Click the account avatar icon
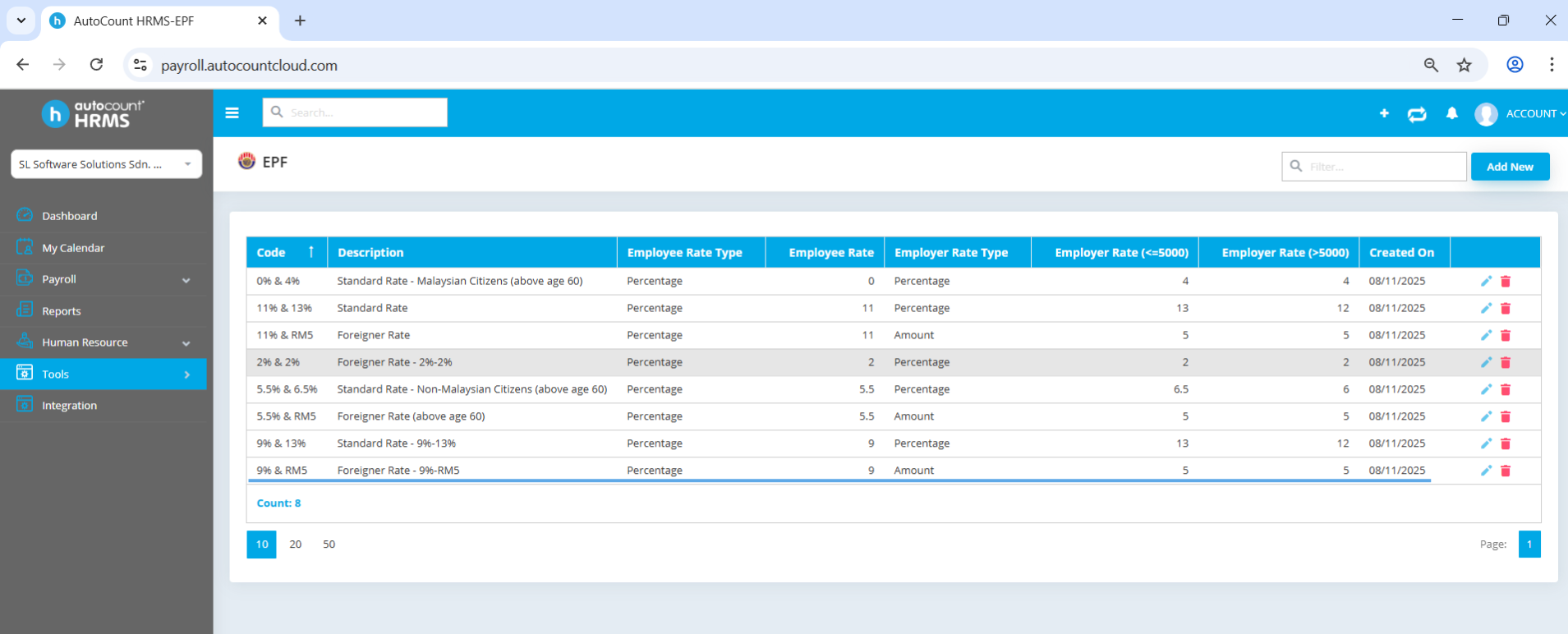 1486,114
